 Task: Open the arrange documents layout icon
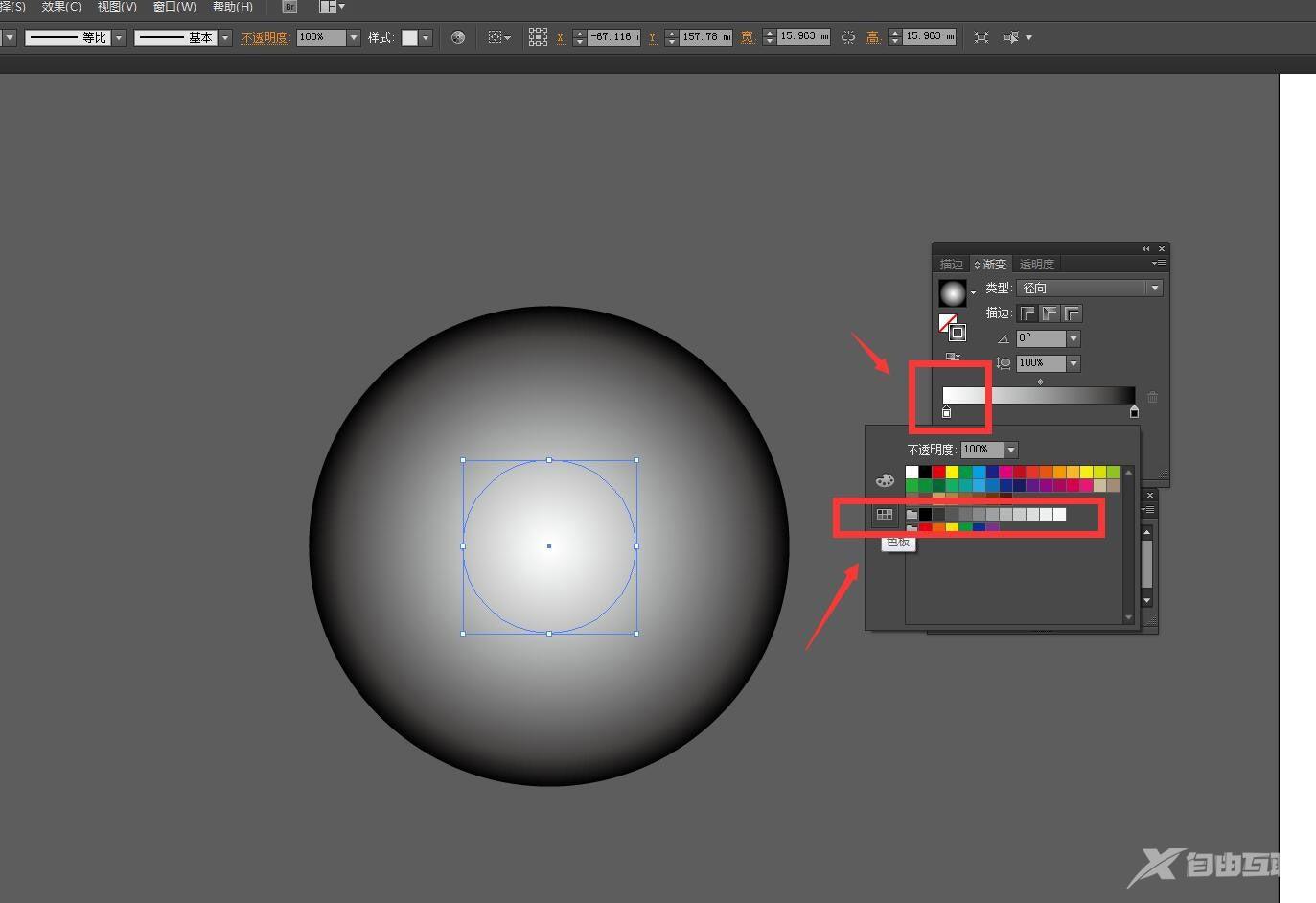(x=332, y=7)
